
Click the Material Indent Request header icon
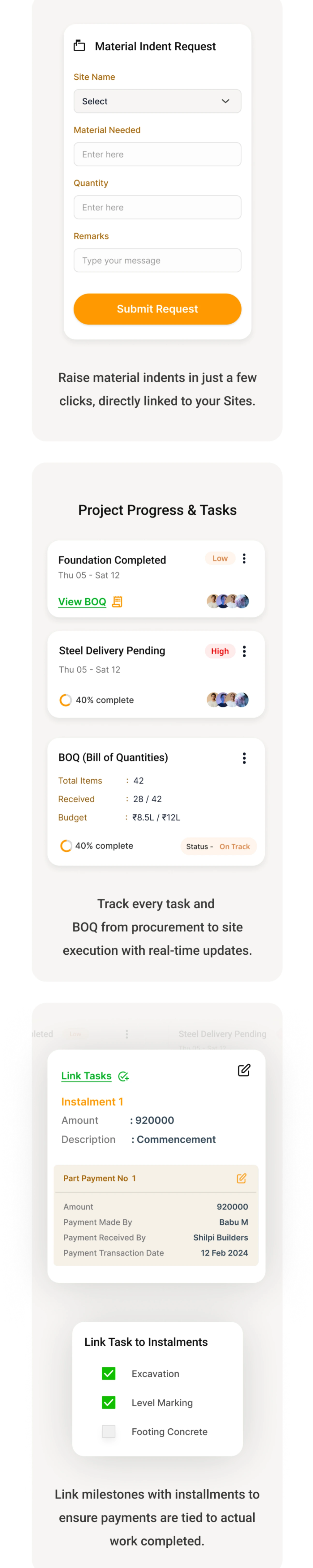pos(79,46)
